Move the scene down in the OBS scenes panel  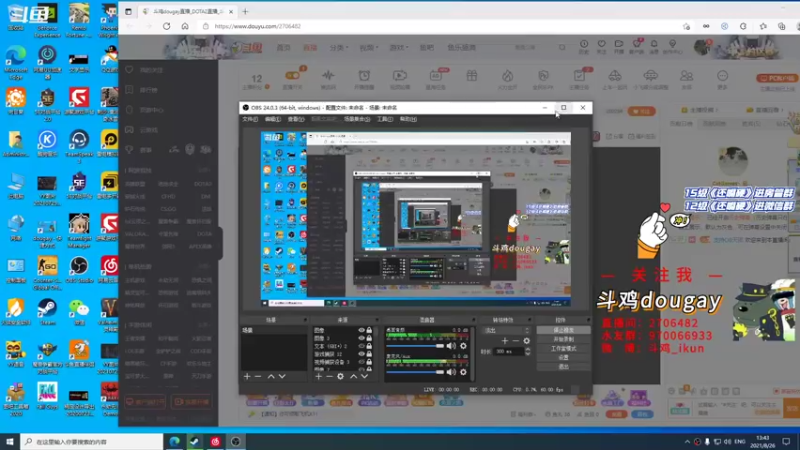click(282, 377)
